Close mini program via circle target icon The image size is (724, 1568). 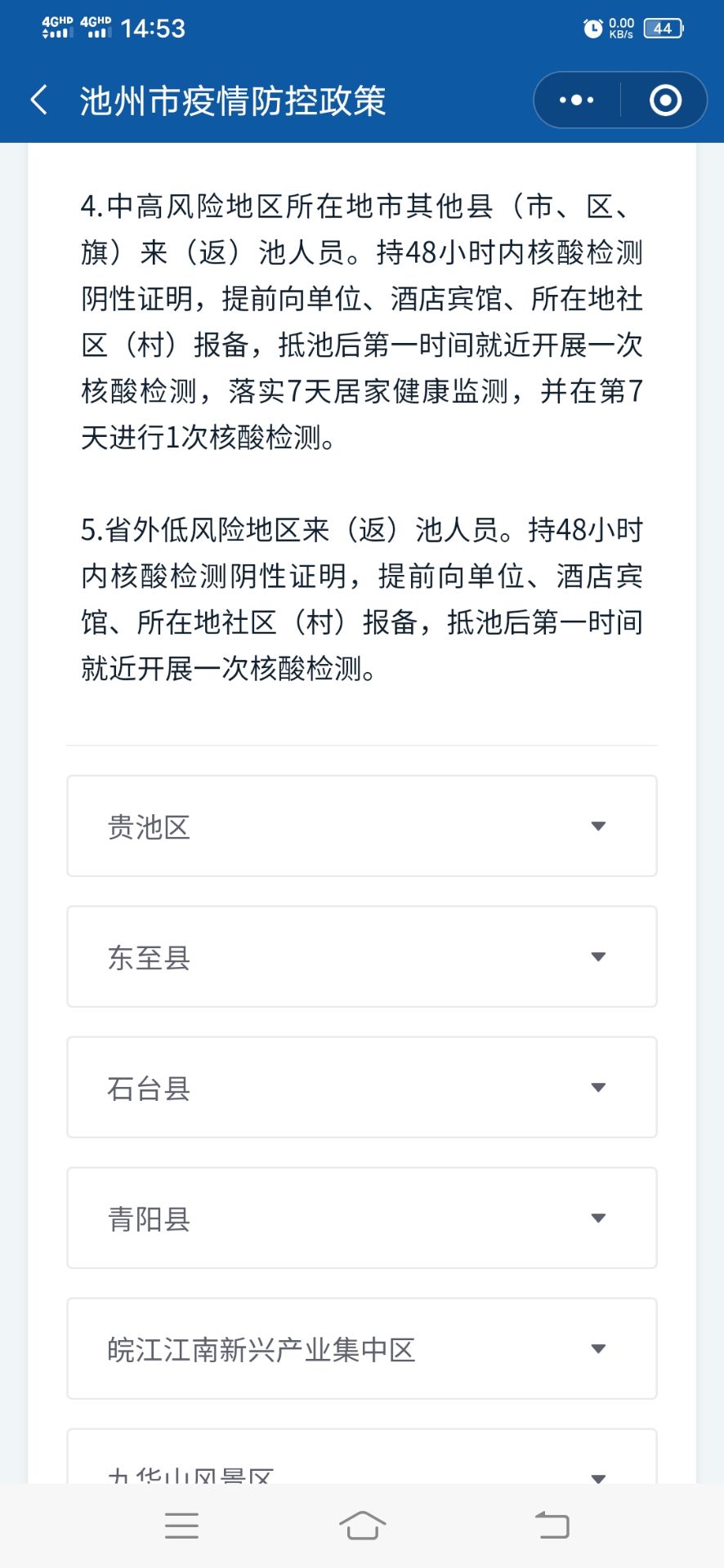[x=665, y=100]
